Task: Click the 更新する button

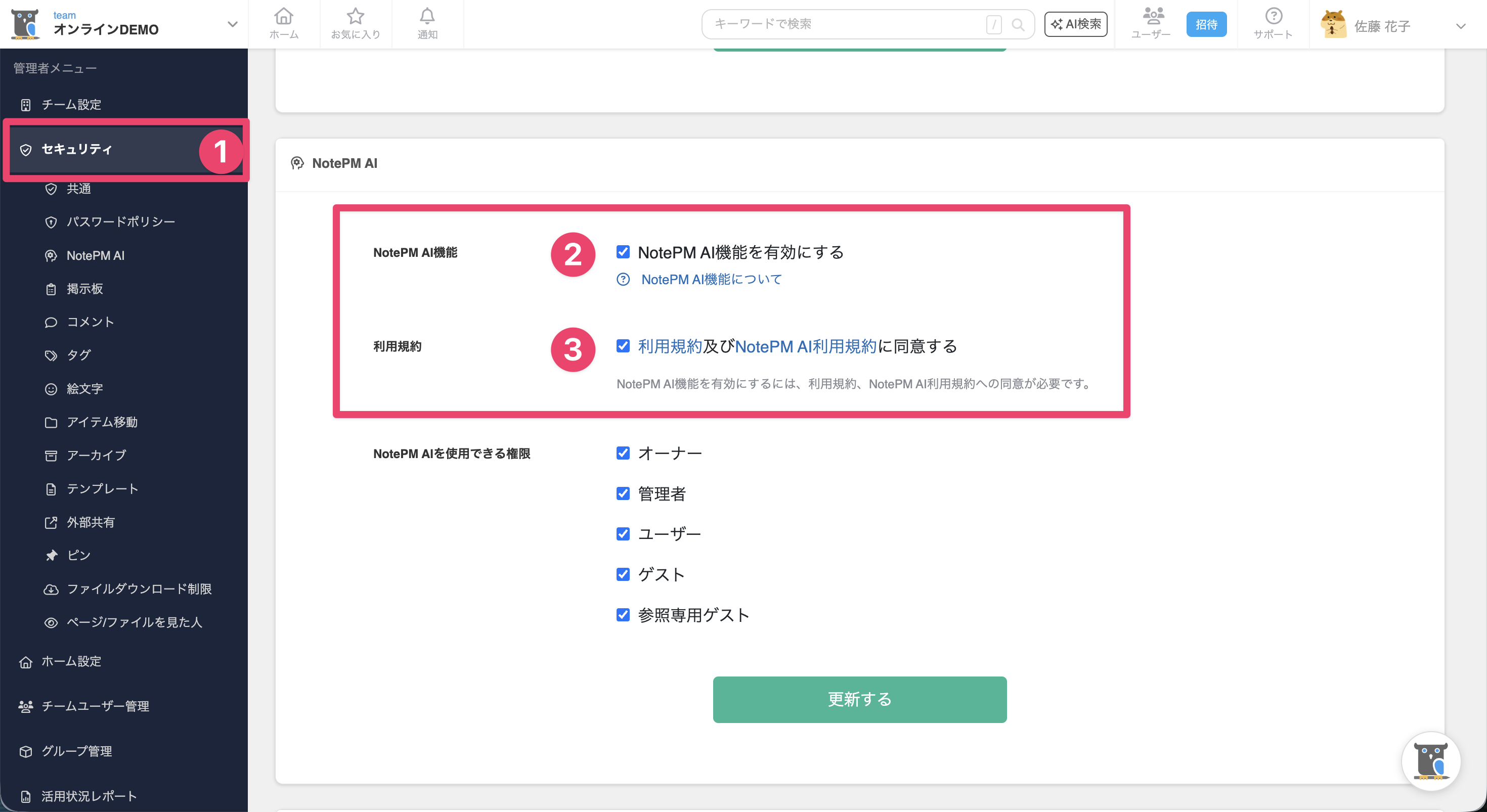Action: (859, 699)
